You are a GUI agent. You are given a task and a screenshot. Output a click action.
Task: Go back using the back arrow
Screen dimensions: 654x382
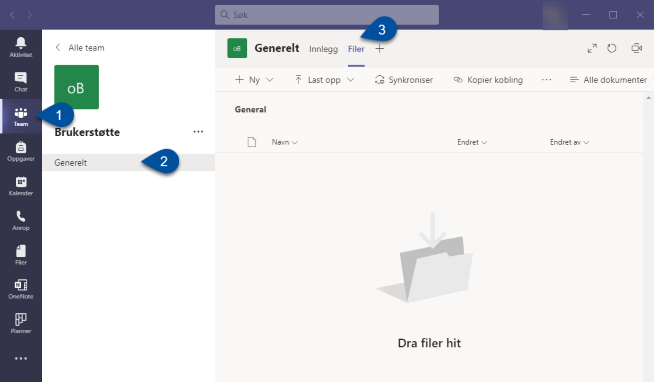(x=12, y=15)
